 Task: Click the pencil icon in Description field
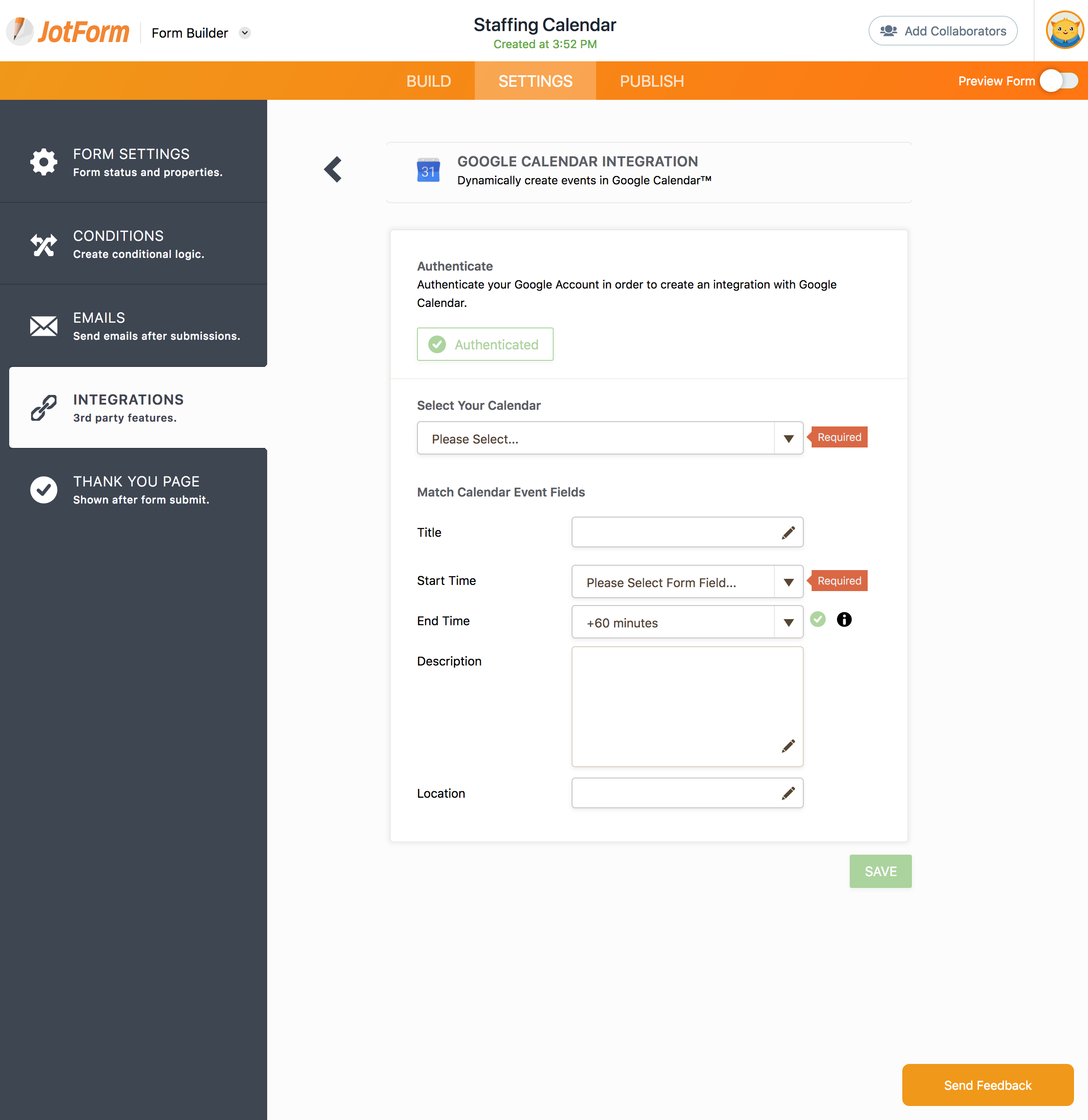click(788, 746)
